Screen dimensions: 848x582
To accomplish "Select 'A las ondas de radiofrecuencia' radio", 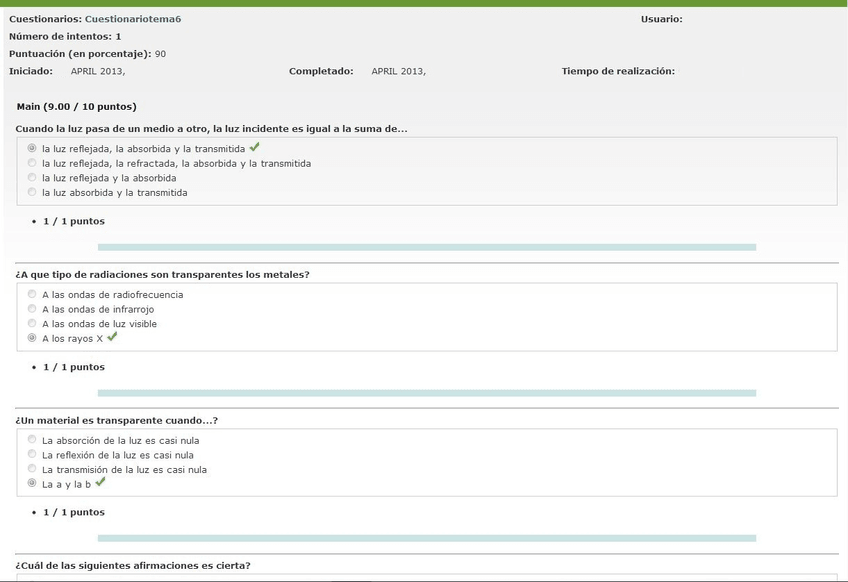I will point(32,294).
